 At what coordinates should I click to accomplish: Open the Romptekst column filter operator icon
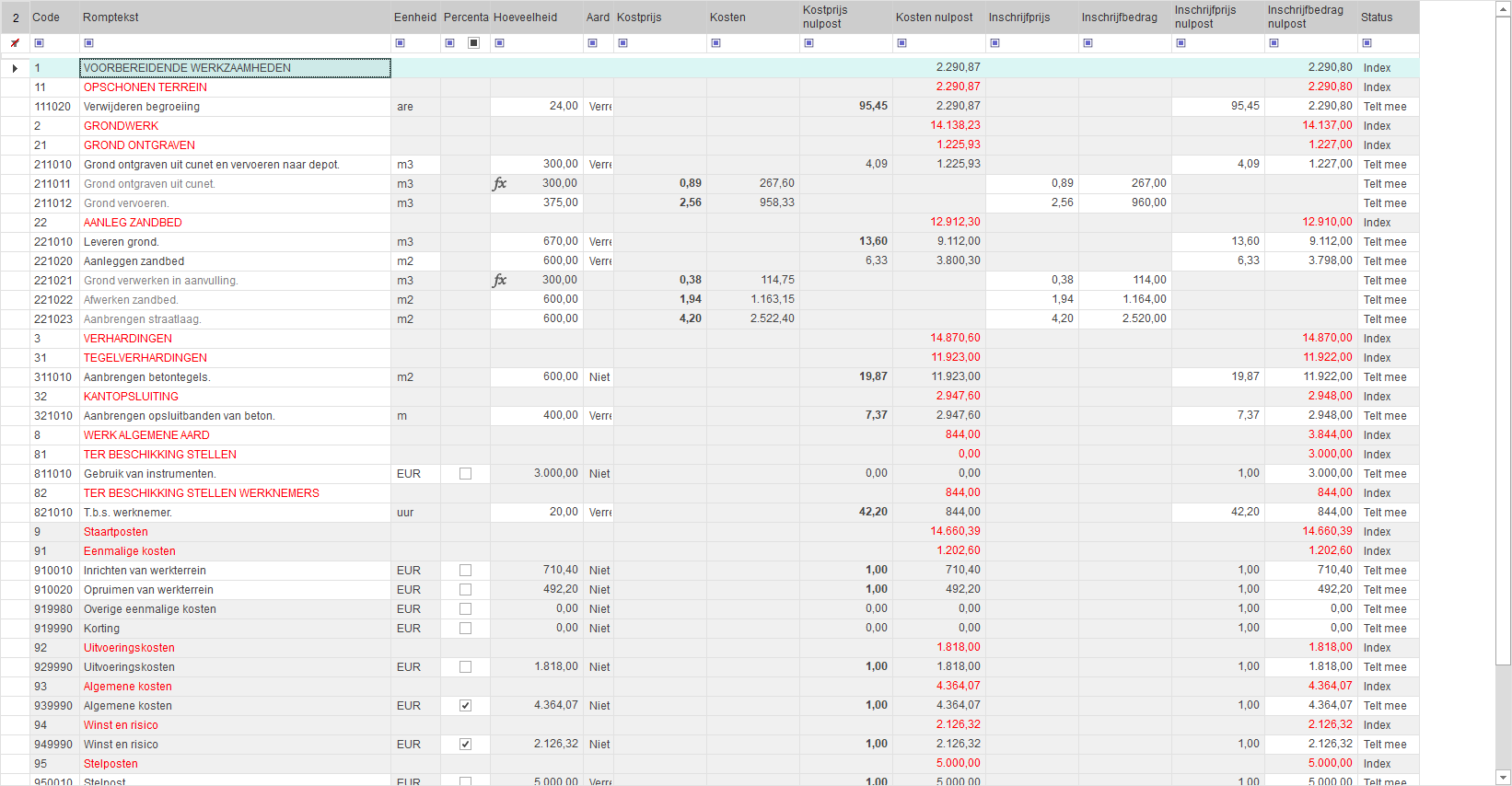coord(88,43)
